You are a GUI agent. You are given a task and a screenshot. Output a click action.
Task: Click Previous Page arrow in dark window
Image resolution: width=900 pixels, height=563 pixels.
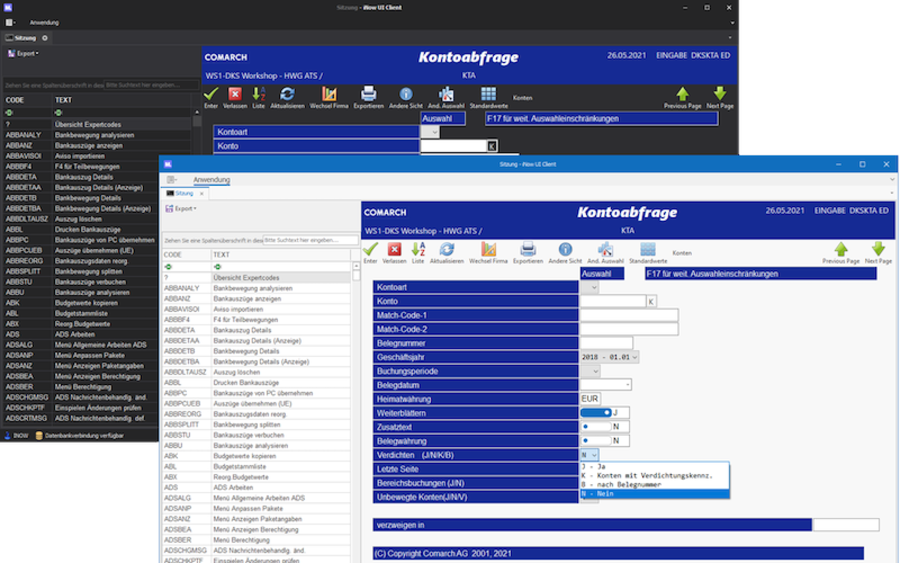coord(682,94)
